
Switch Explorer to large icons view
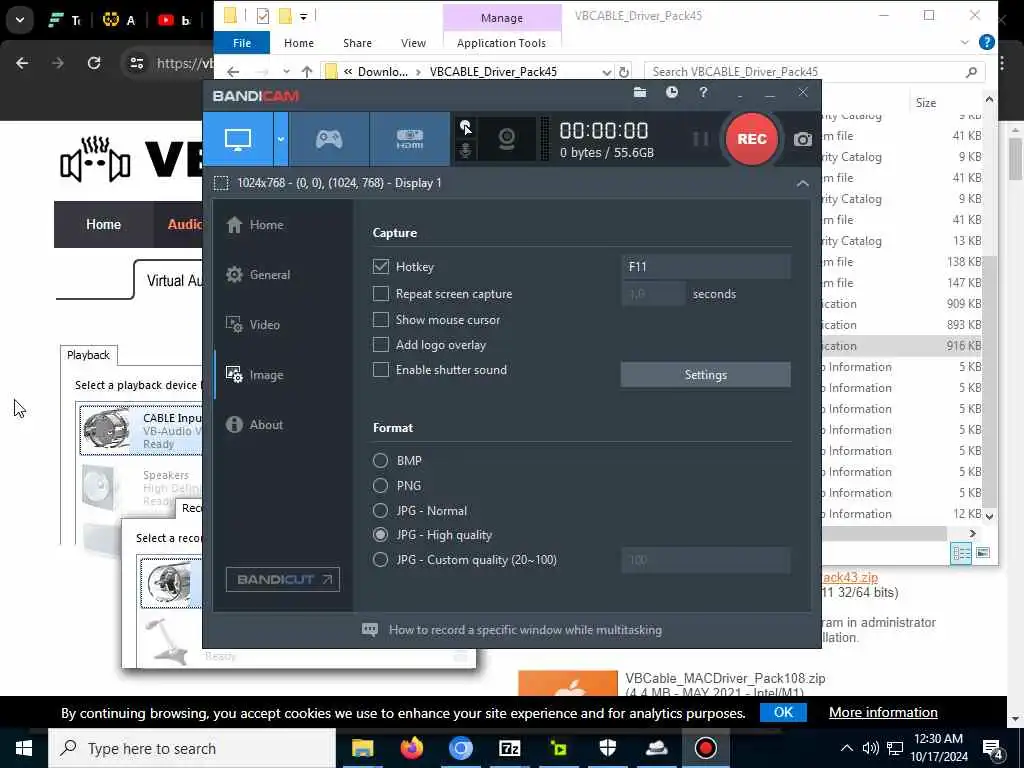pyautogui.click(x=983, y=553)
